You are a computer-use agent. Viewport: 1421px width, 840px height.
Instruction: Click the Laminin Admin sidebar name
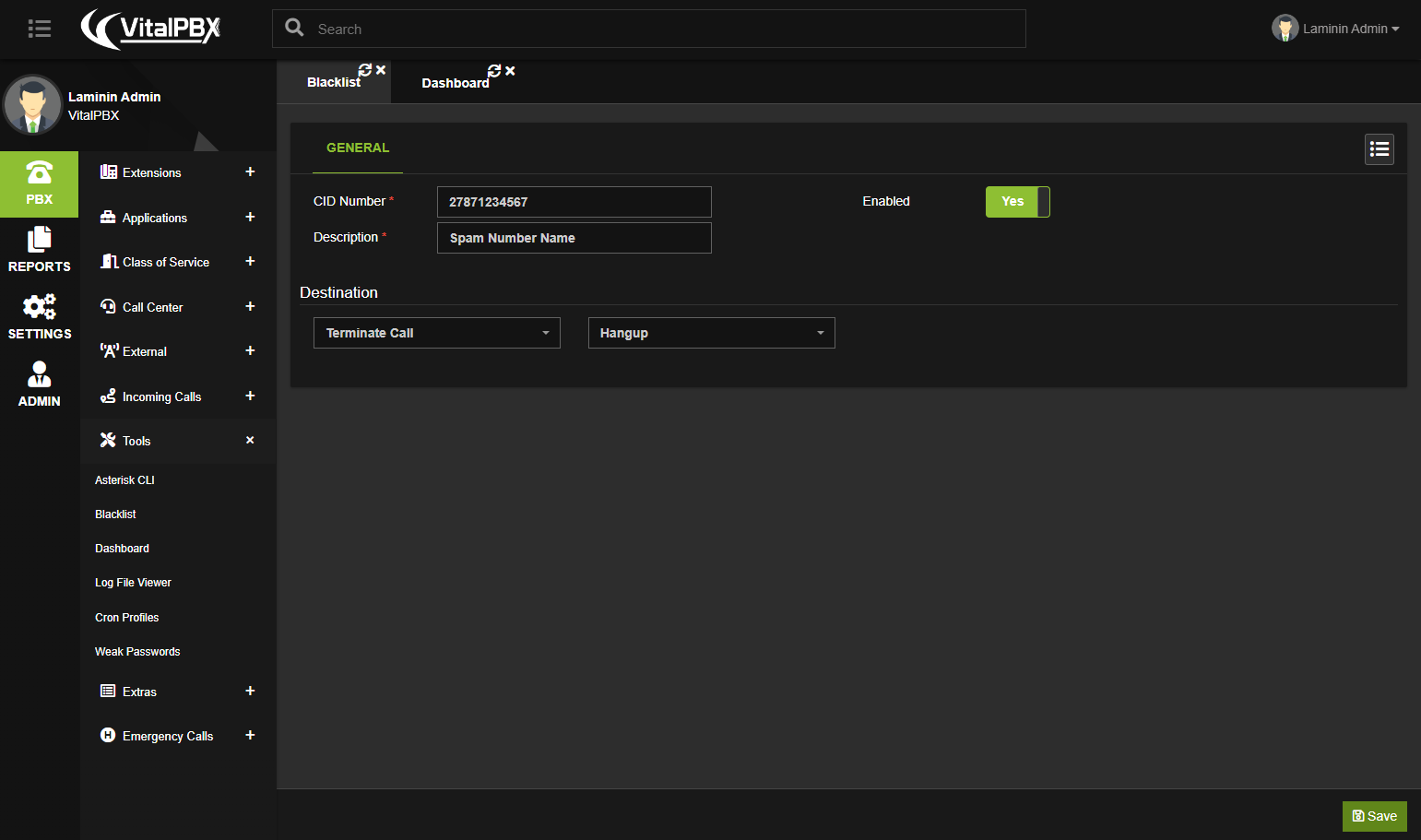click(x=114, y=97)
